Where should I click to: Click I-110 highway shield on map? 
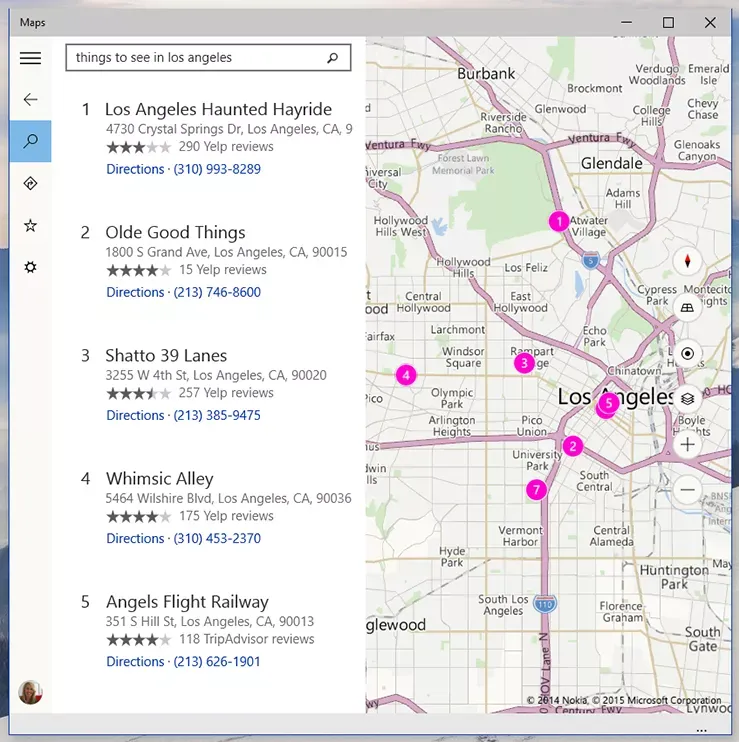(545, 604)
